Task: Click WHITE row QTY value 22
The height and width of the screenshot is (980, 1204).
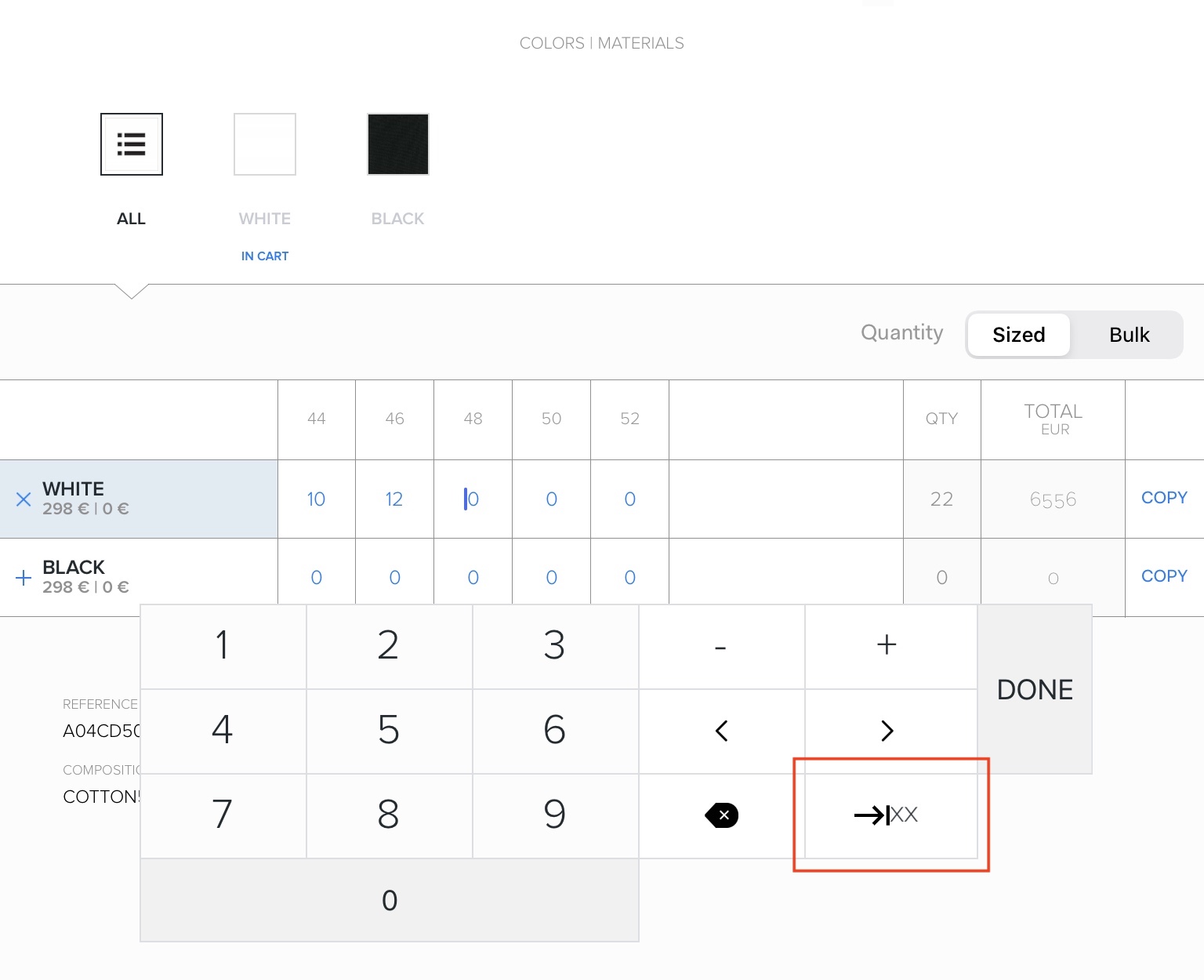Action: click(x=941, y=499)
